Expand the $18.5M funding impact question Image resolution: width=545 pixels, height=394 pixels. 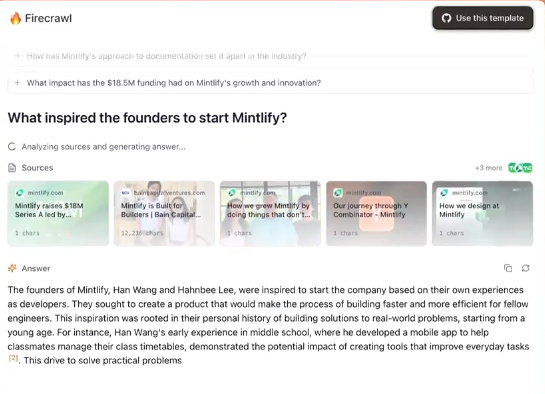pos(270,83)
